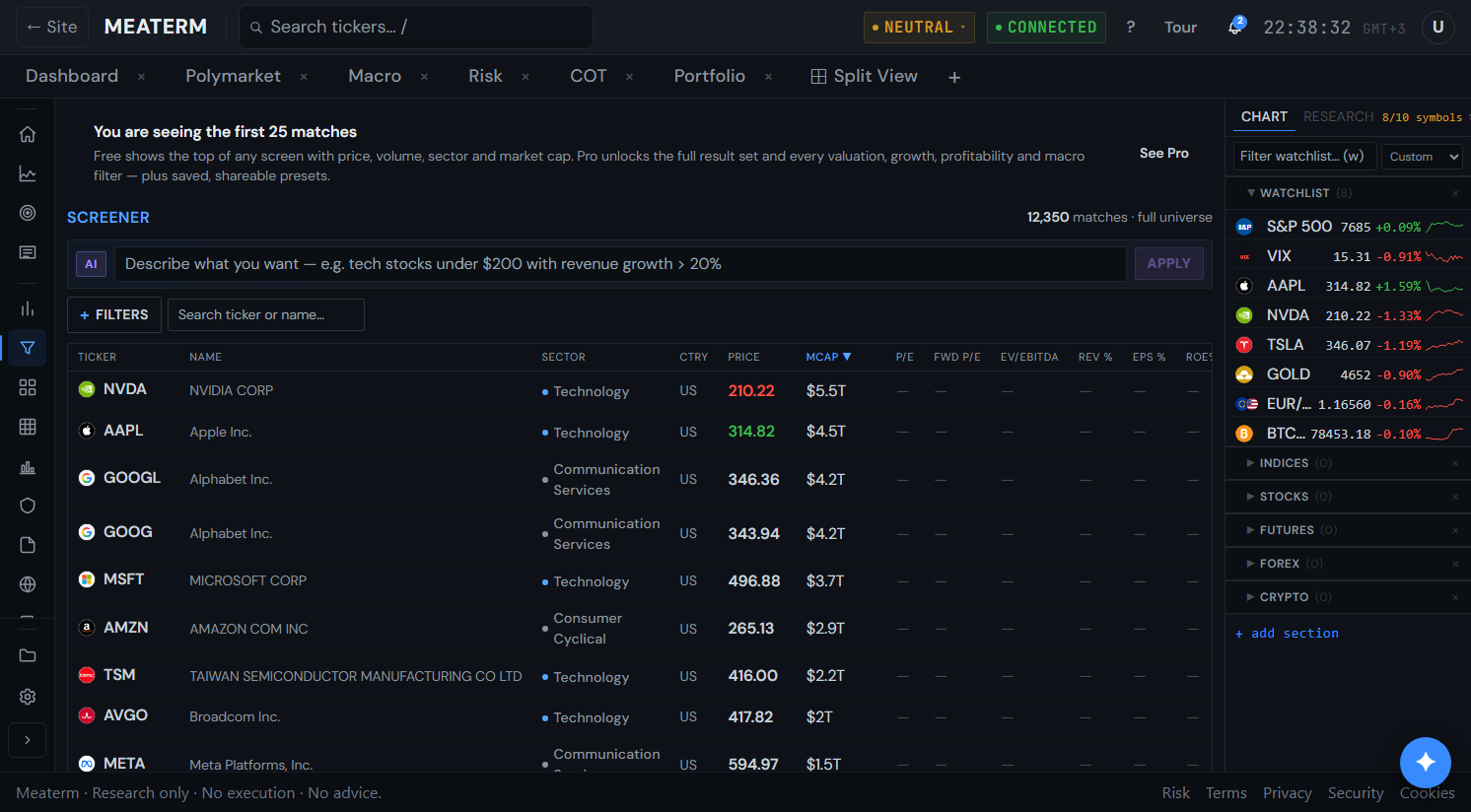Open the line chart sidebar icon
1471x812 pixels.
28,173
